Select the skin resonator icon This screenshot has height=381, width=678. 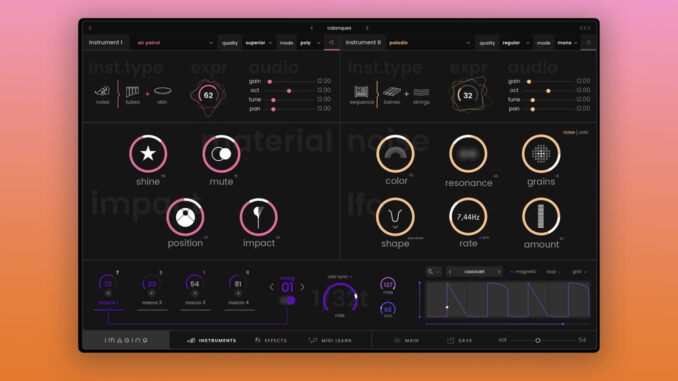tap(163, 91)
